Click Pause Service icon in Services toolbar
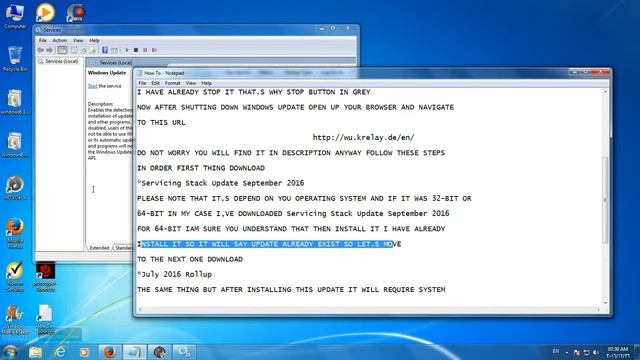 coord(145,50)
